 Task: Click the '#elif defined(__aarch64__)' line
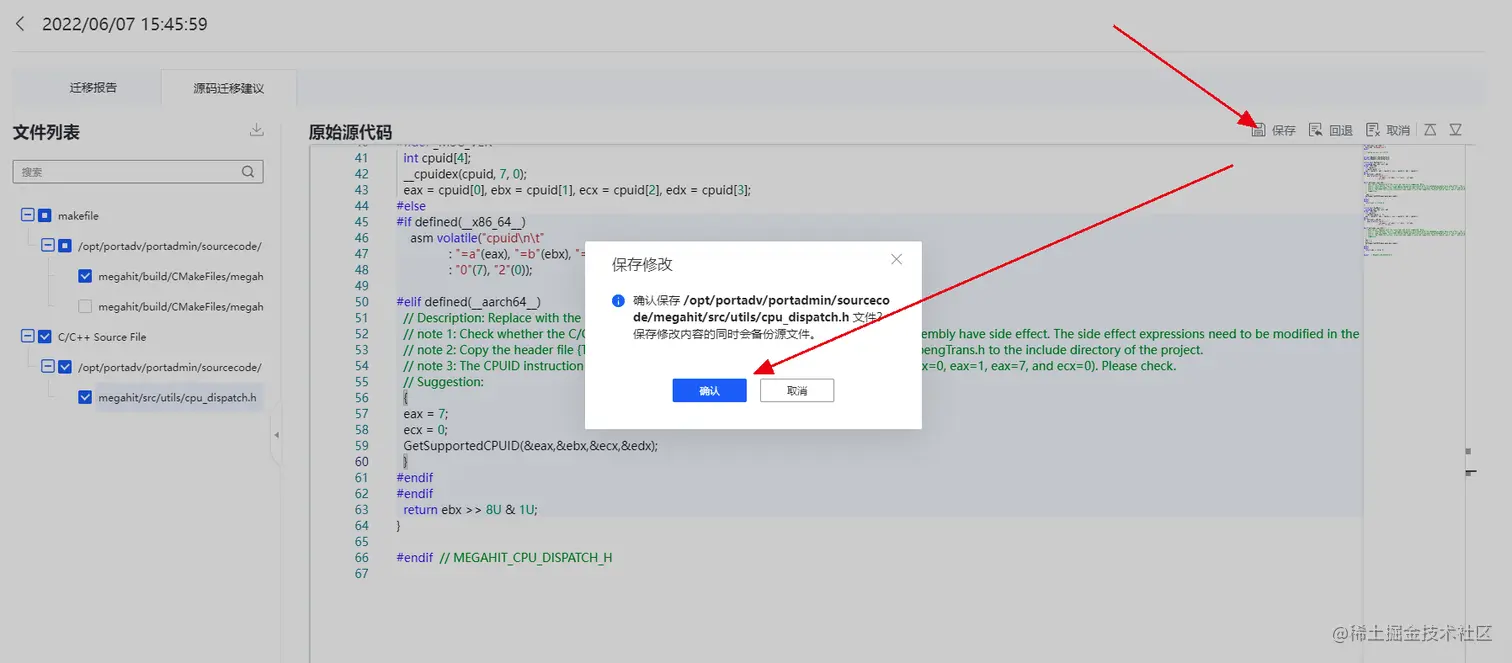[468, 302]
